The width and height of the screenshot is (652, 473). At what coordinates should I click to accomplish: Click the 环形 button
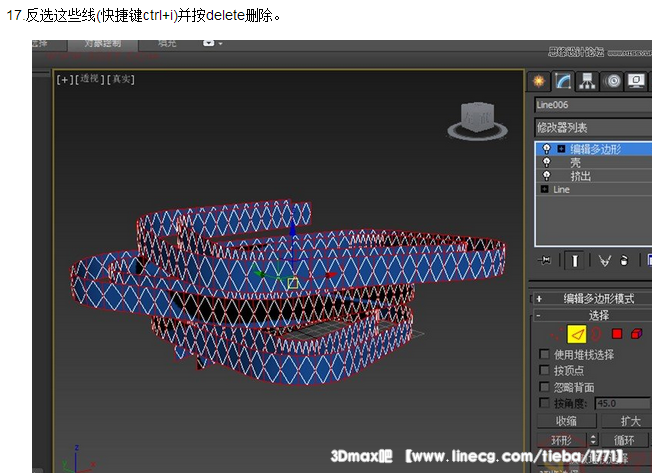click(x=562, y=440)
